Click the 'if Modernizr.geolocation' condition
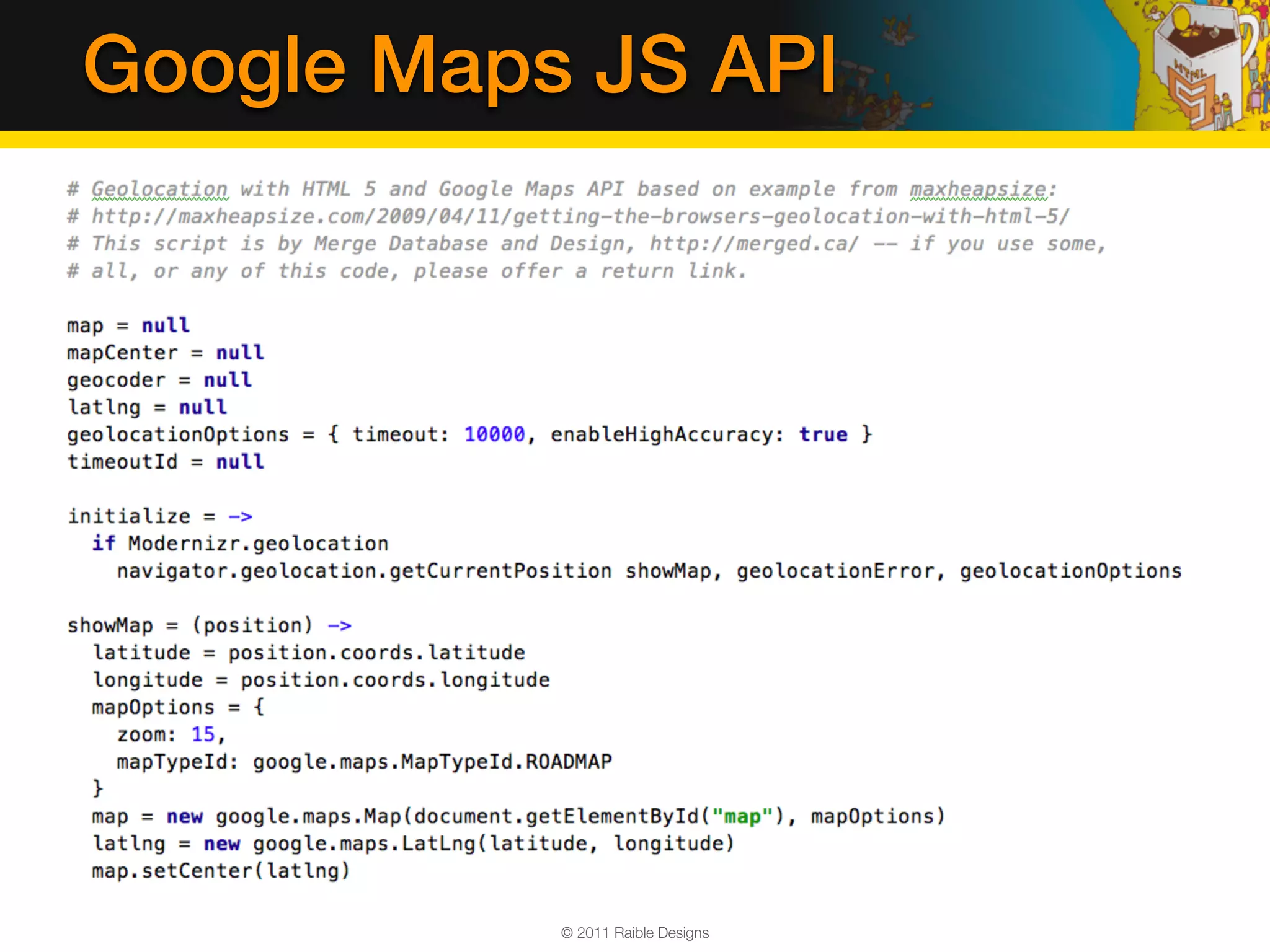Viewport: 1270px width, 952px height. (240, 544)
